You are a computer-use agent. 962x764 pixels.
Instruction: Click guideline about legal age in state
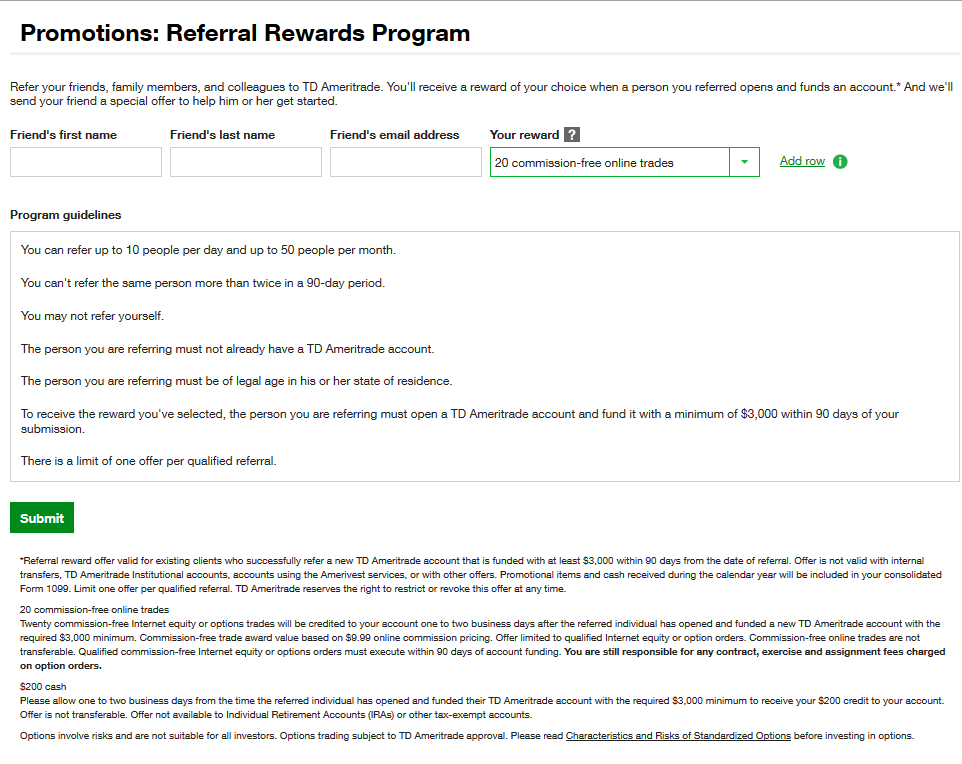236,381
